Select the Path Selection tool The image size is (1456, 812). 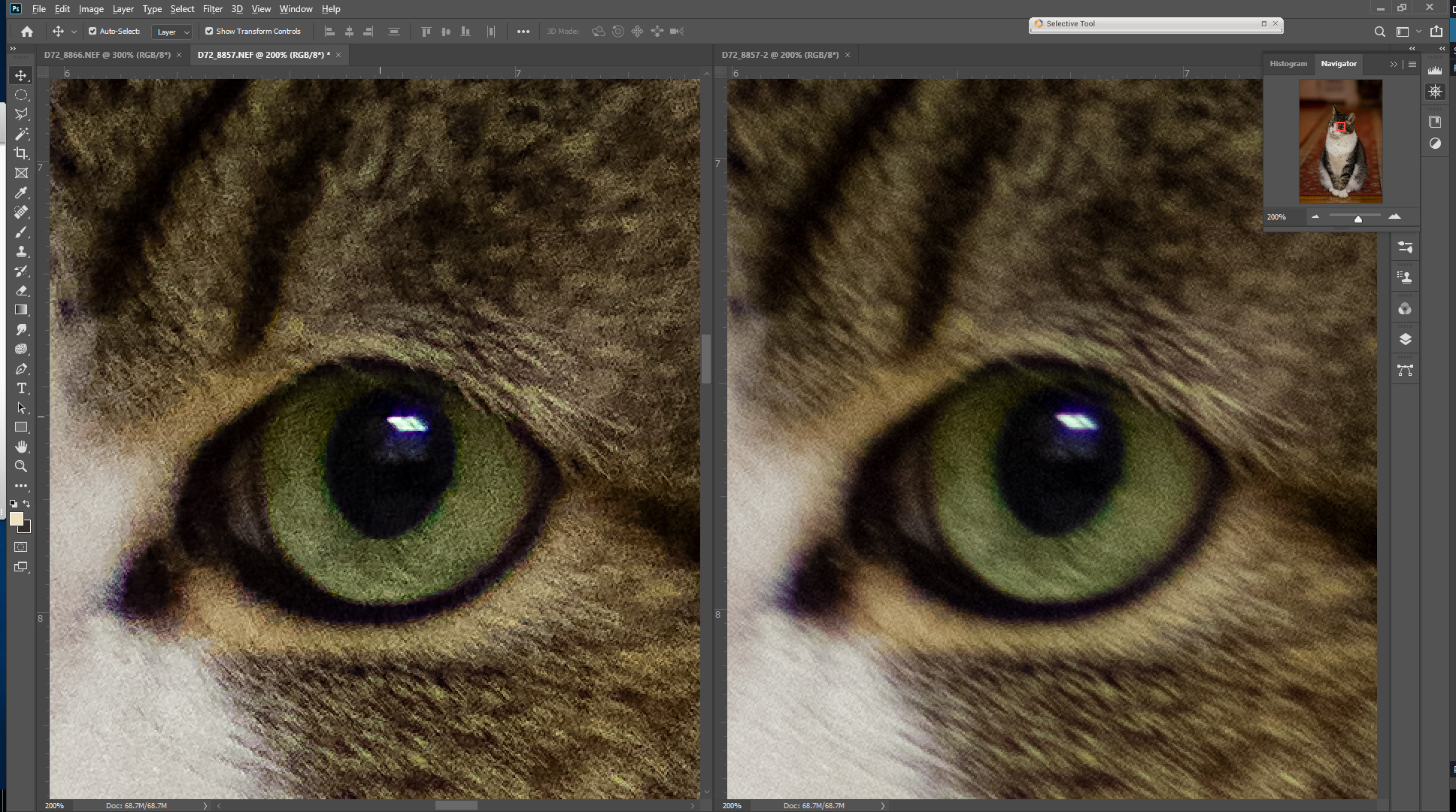(x=21, y=408)
